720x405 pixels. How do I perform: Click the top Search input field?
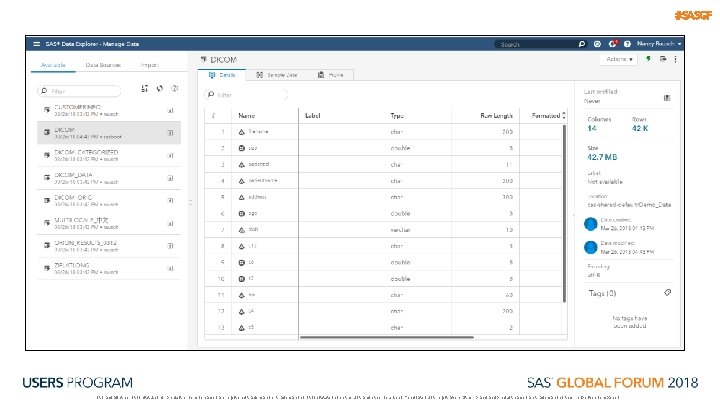(x=536, y=44)
